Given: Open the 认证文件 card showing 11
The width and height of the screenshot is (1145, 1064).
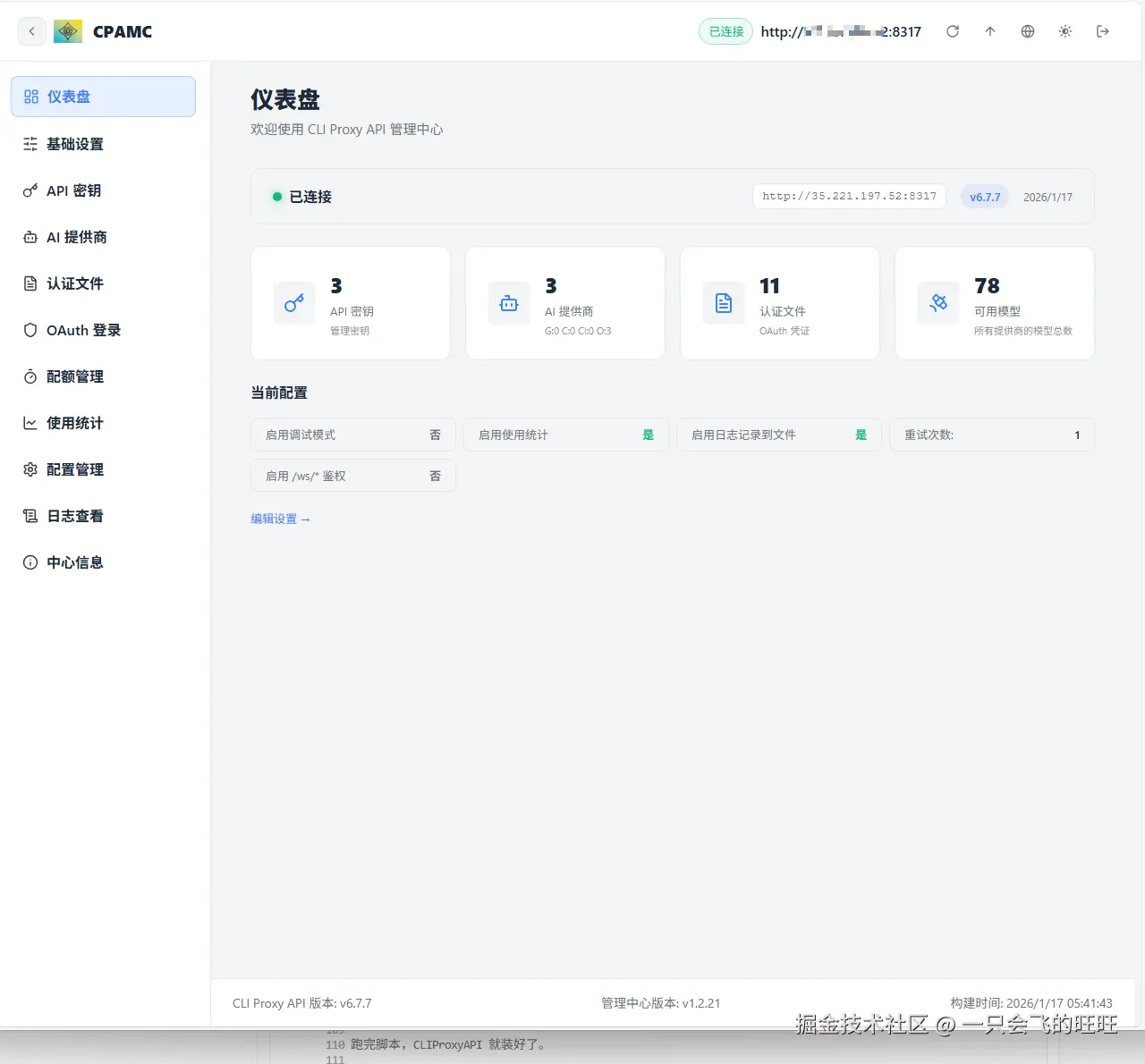Looking at the screenshot, I should point(780,303).
